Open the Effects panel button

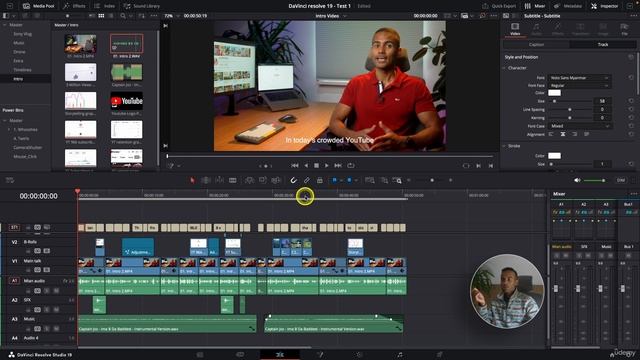(75, 6)
